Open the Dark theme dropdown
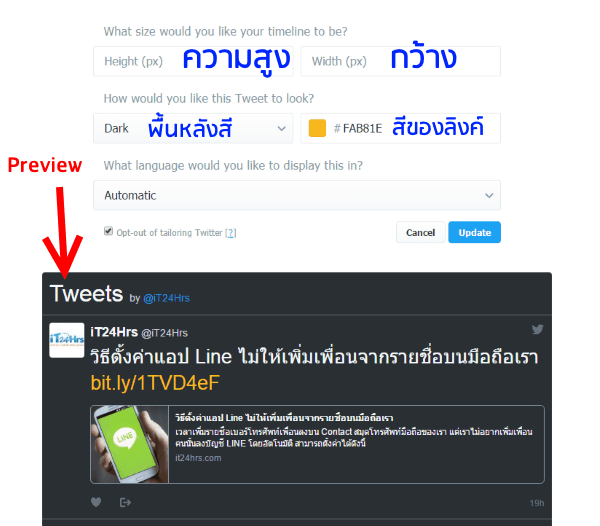 point(193,128)
